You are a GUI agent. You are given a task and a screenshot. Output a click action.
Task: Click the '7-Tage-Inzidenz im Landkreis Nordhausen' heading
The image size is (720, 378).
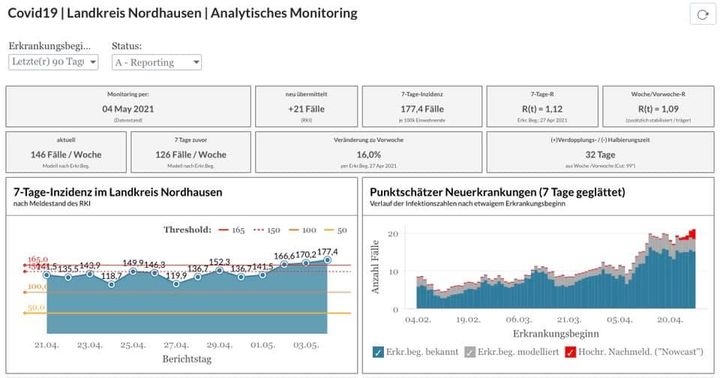(118, 192)
